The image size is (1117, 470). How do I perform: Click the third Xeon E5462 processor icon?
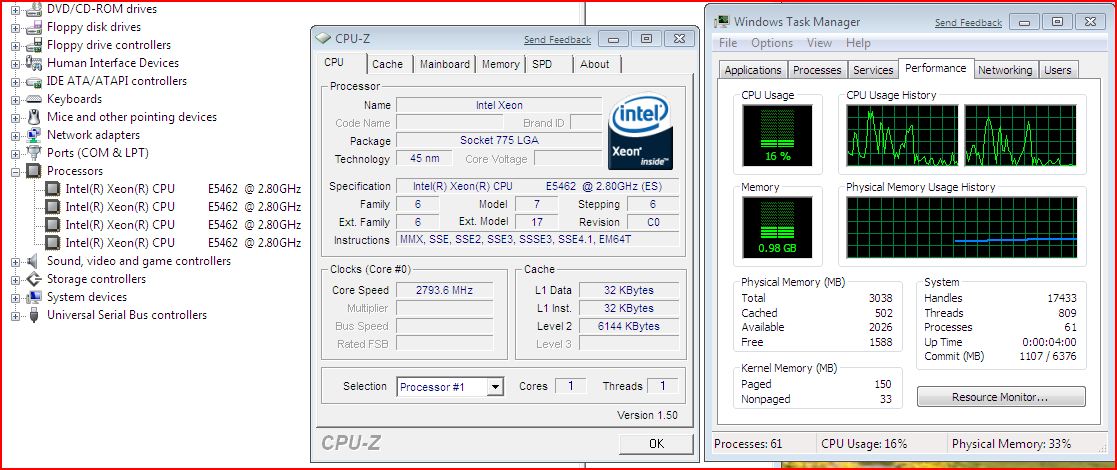(52, 224)
